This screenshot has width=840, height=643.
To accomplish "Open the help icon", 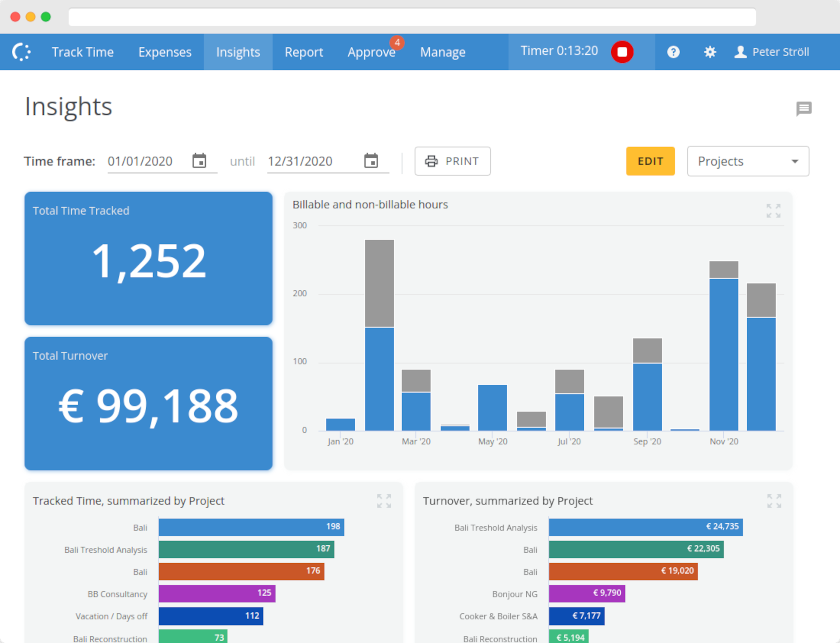I will (673, 51).
